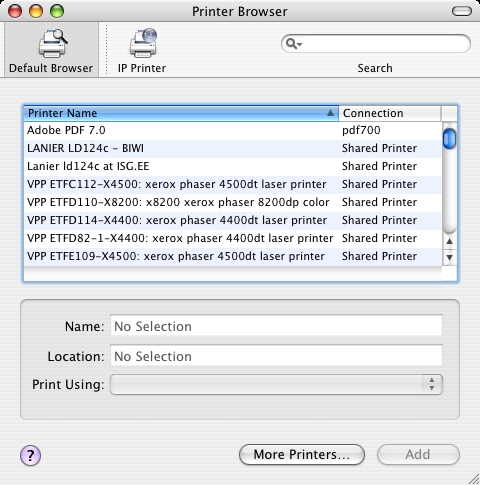Click the blue scrollbar thumb
Image resolution: width=480 pixels, height=485 pixels.
(x=449, y=139)
